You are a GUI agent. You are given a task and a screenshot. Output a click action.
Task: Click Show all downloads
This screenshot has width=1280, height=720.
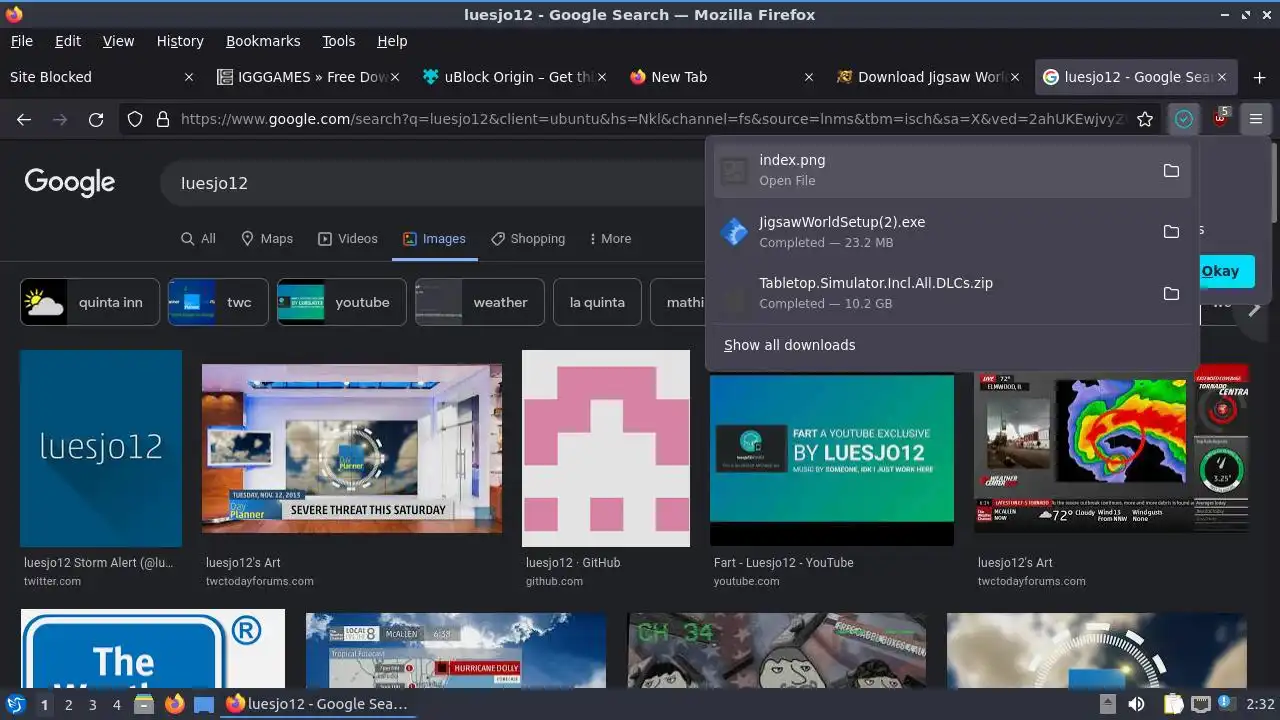pos(790,345)
